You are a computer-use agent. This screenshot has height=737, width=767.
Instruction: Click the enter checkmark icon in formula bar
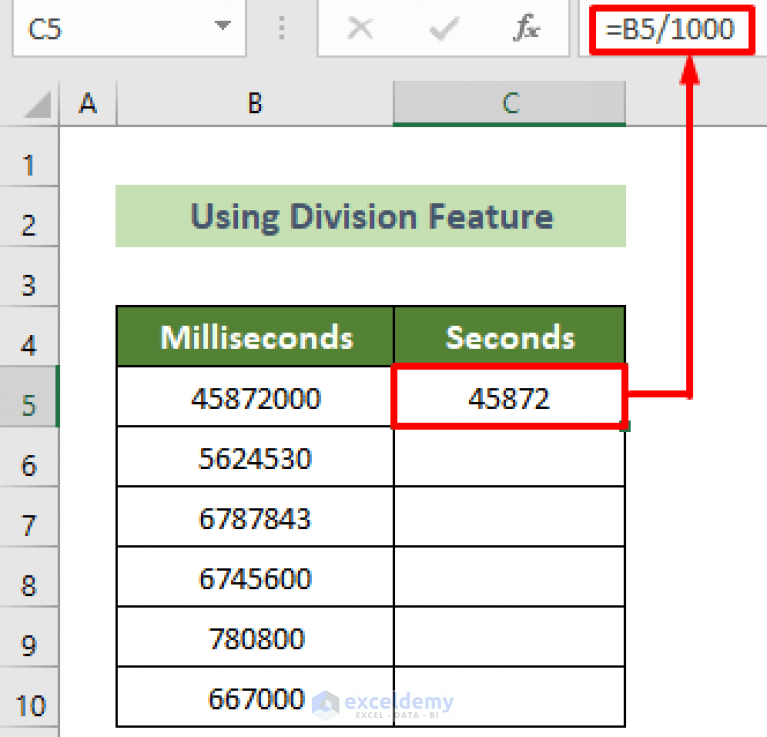[444, 28]
